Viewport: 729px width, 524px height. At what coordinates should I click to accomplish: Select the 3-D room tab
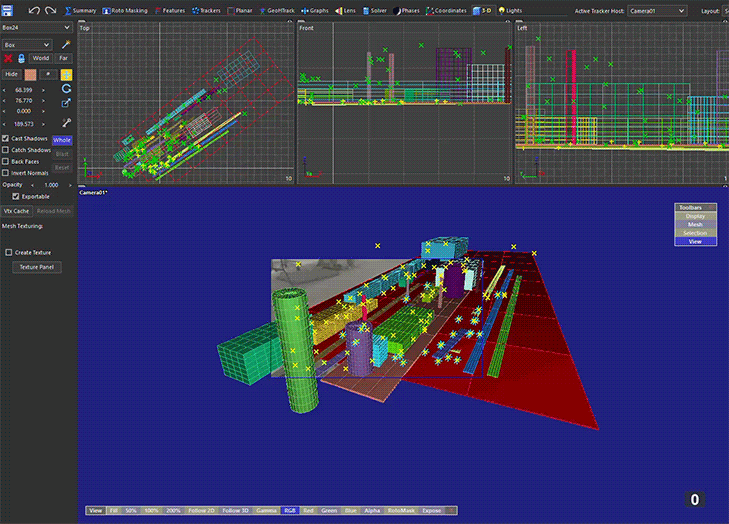click(x=482, y=10)
